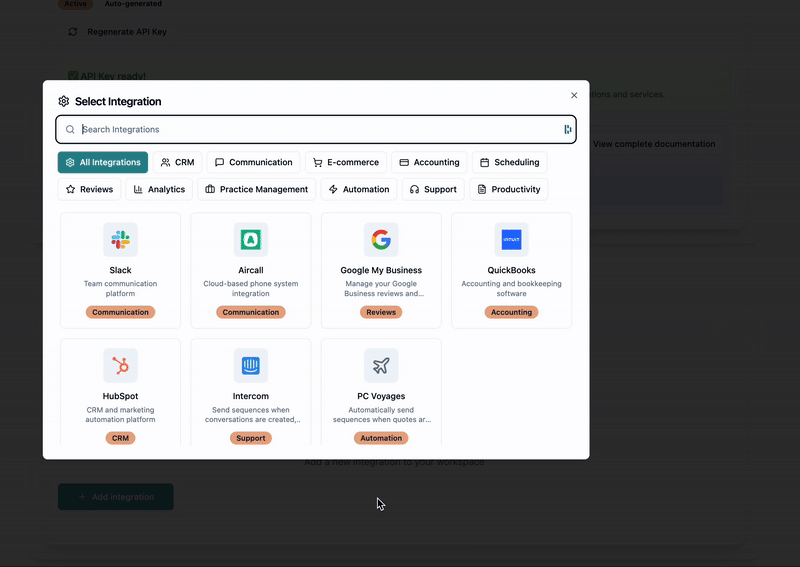Choose the Aircall integration title

pyautogui.click(x=251, y=270)
